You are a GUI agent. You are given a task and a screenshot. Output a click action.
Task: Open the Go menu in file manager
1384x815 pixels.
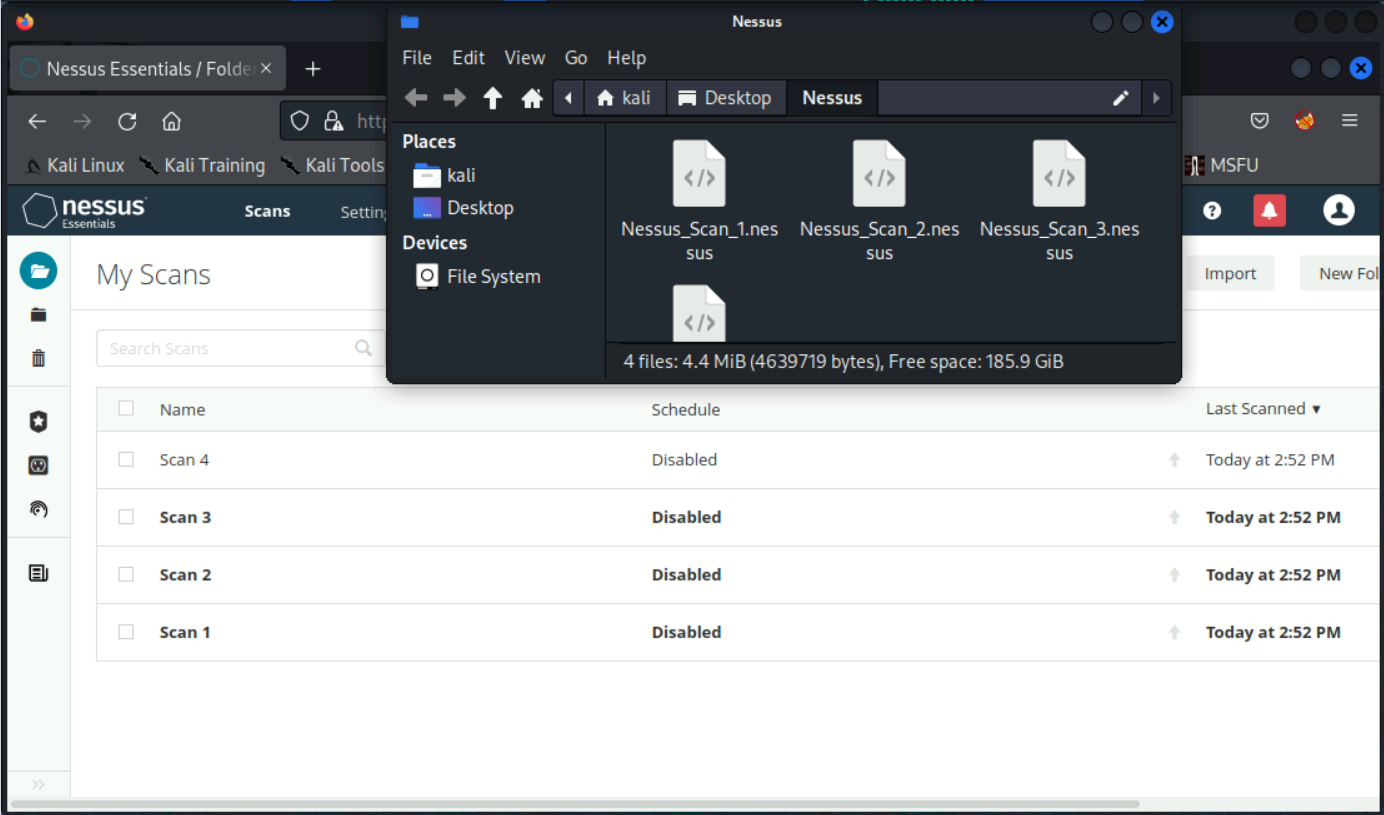click(x=576, y=58)
